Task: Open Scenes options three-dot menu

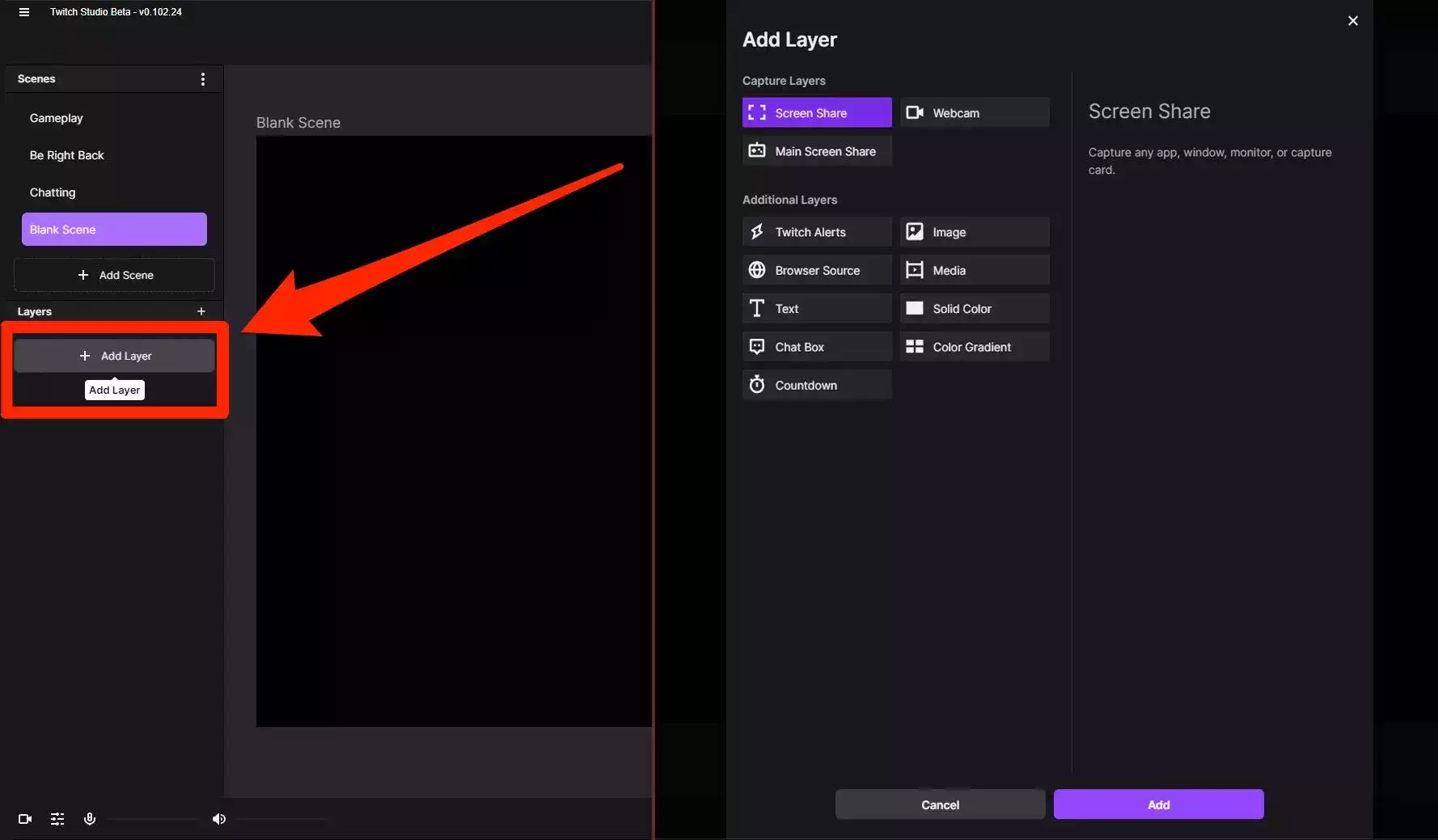Action: pyautogui.click(x=202, y=79)
